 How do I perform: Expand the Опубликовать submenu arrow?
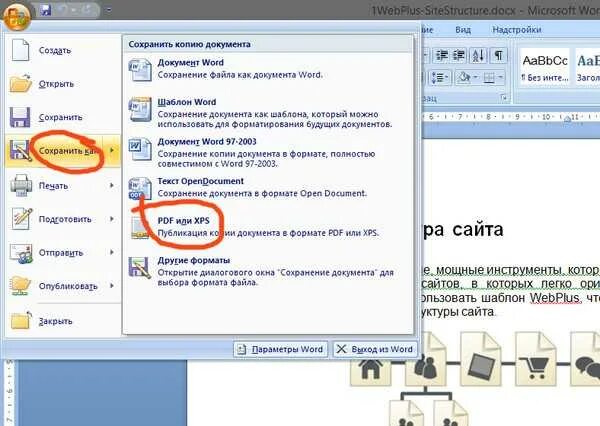[112, 286]
